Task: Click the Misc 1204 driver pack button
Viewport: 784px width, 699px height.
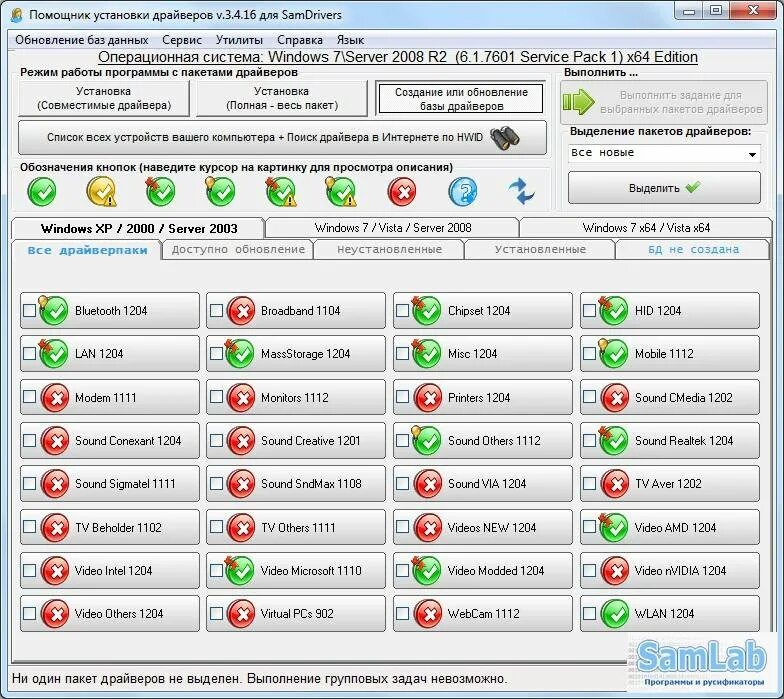Action: [482, 354]
